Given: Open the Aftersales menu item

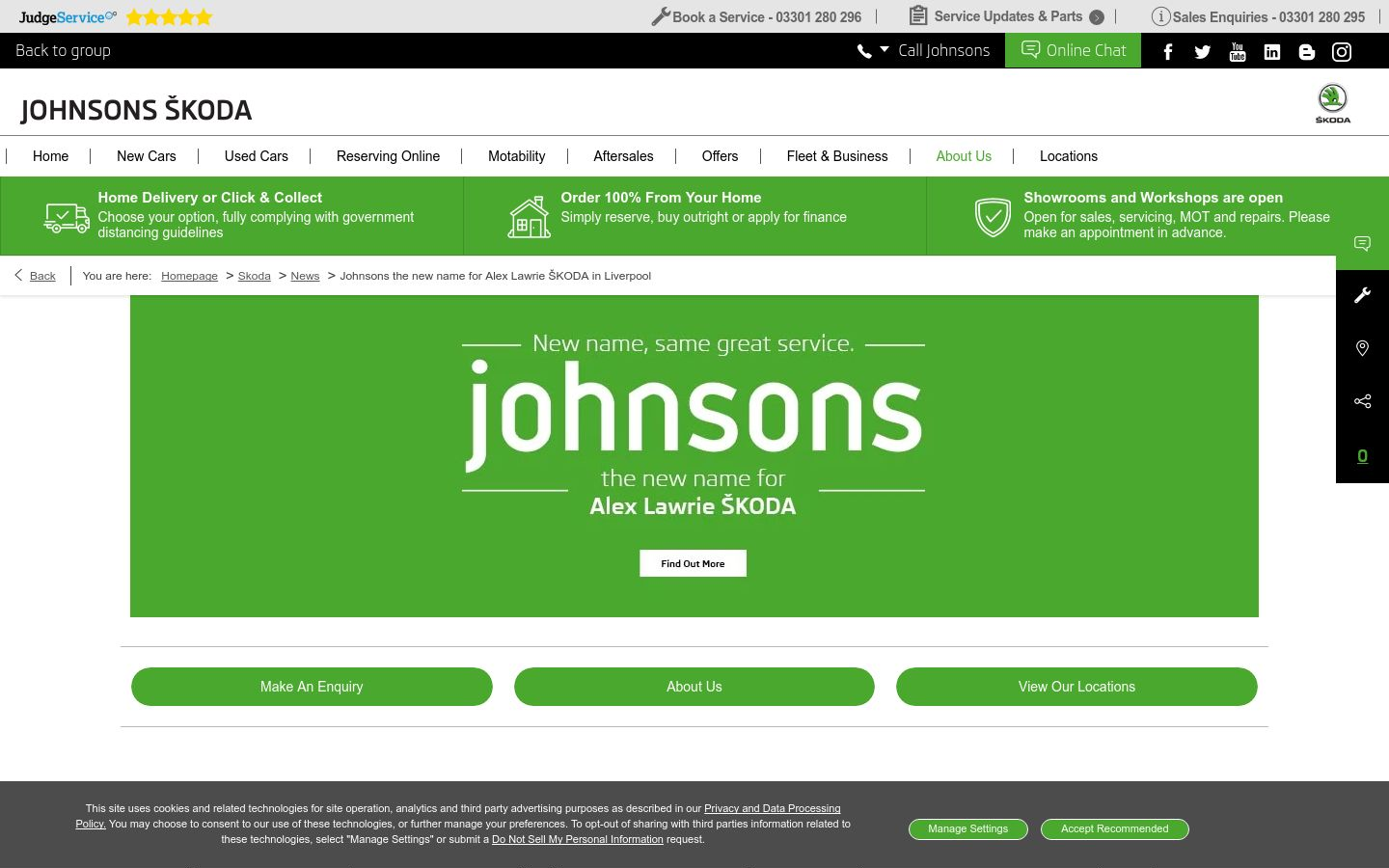Looking at the screenshot, I should point(623,156).
